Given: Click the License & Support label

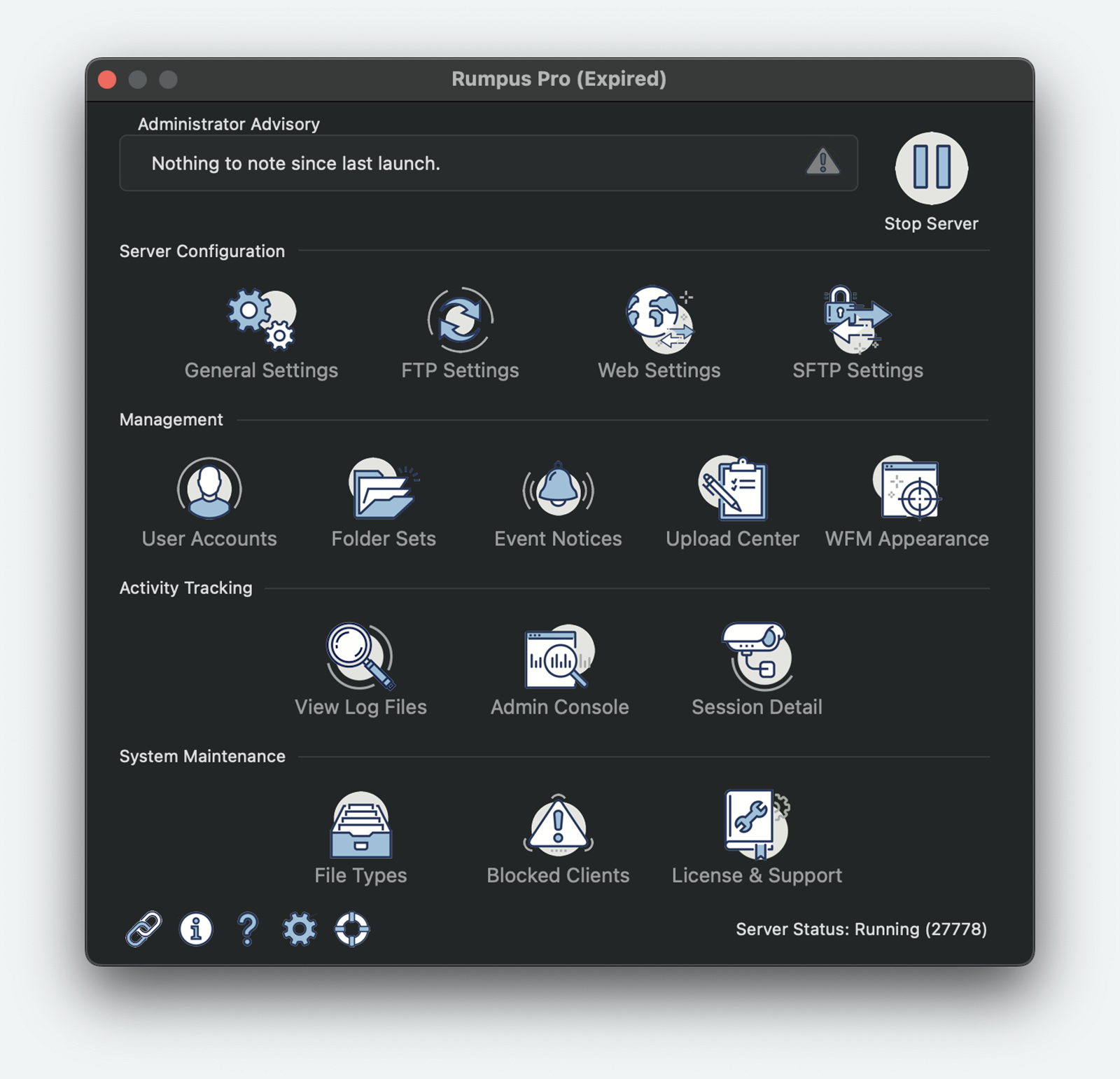Looking at the screenshot, I should click(757, 875).
